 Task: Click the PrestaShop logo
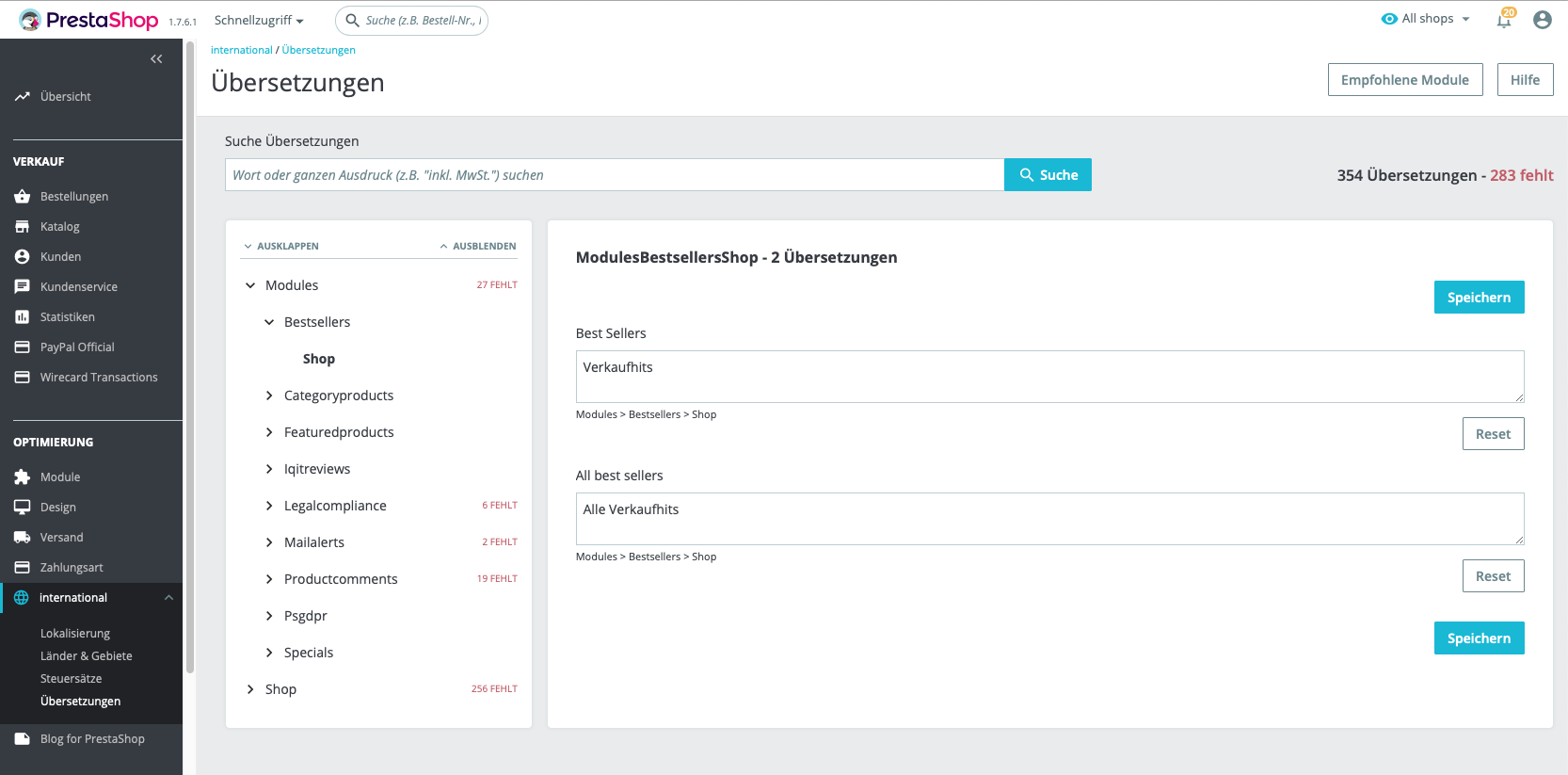click(x=88, y=20)
